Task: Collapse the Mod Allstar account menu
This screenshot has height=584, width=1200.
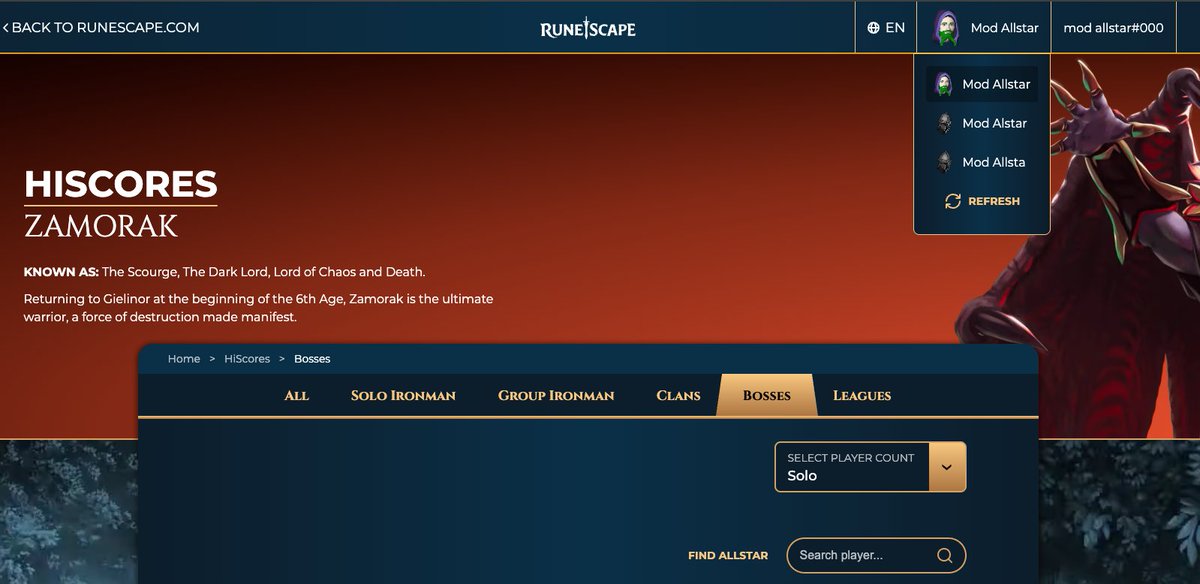Action: click(984, 28)
